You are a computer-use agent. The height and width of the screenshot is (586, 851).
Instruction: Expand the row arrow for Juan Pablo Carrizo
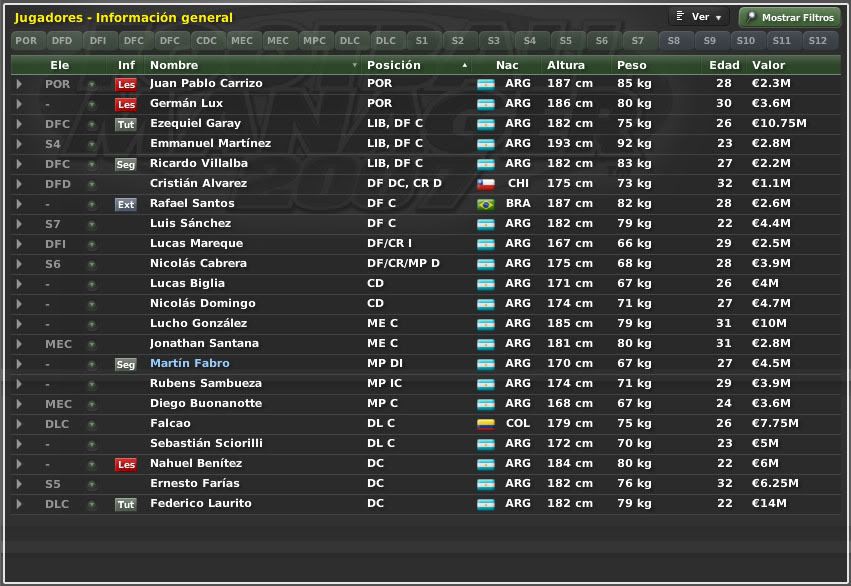coord(19,84)
